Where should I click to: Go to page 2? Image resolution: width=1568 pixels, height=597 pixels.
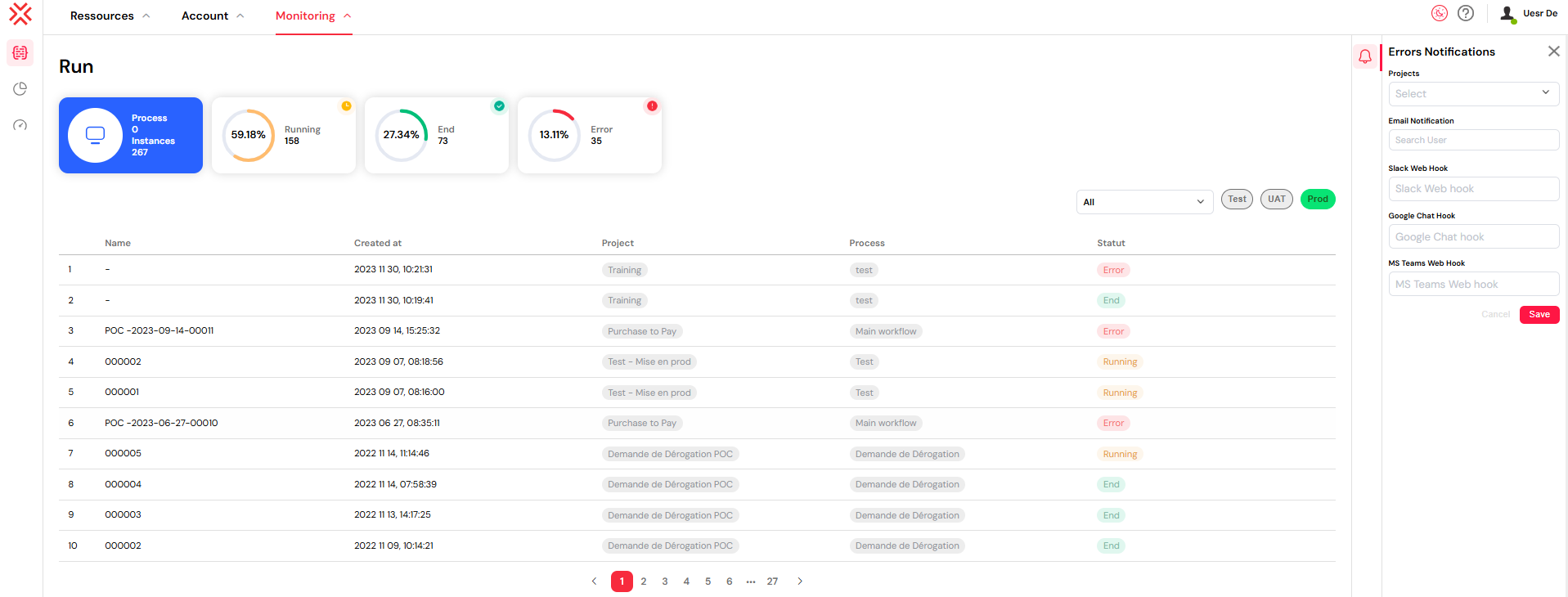[644, 581]
